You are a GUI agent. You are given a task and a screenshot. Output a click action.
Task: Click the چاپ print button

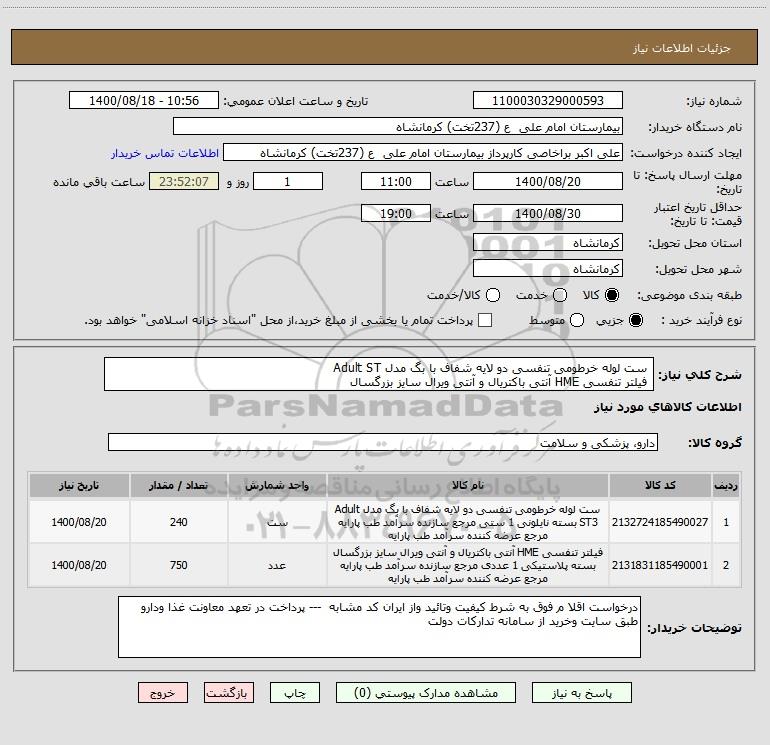(295, 693)
